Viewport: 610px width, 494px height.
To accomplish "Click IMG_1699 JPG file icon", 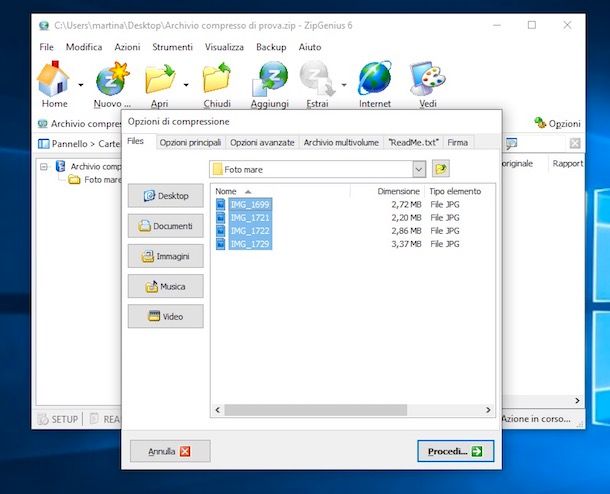I will tap(221, 204).
